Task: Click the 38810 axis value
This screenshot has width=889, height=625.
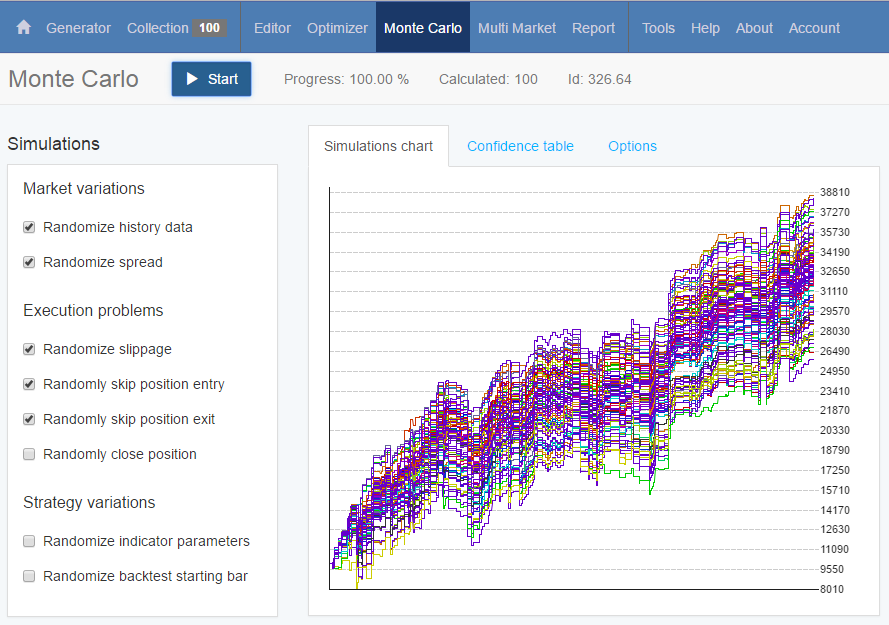Action: click(835, 192)
